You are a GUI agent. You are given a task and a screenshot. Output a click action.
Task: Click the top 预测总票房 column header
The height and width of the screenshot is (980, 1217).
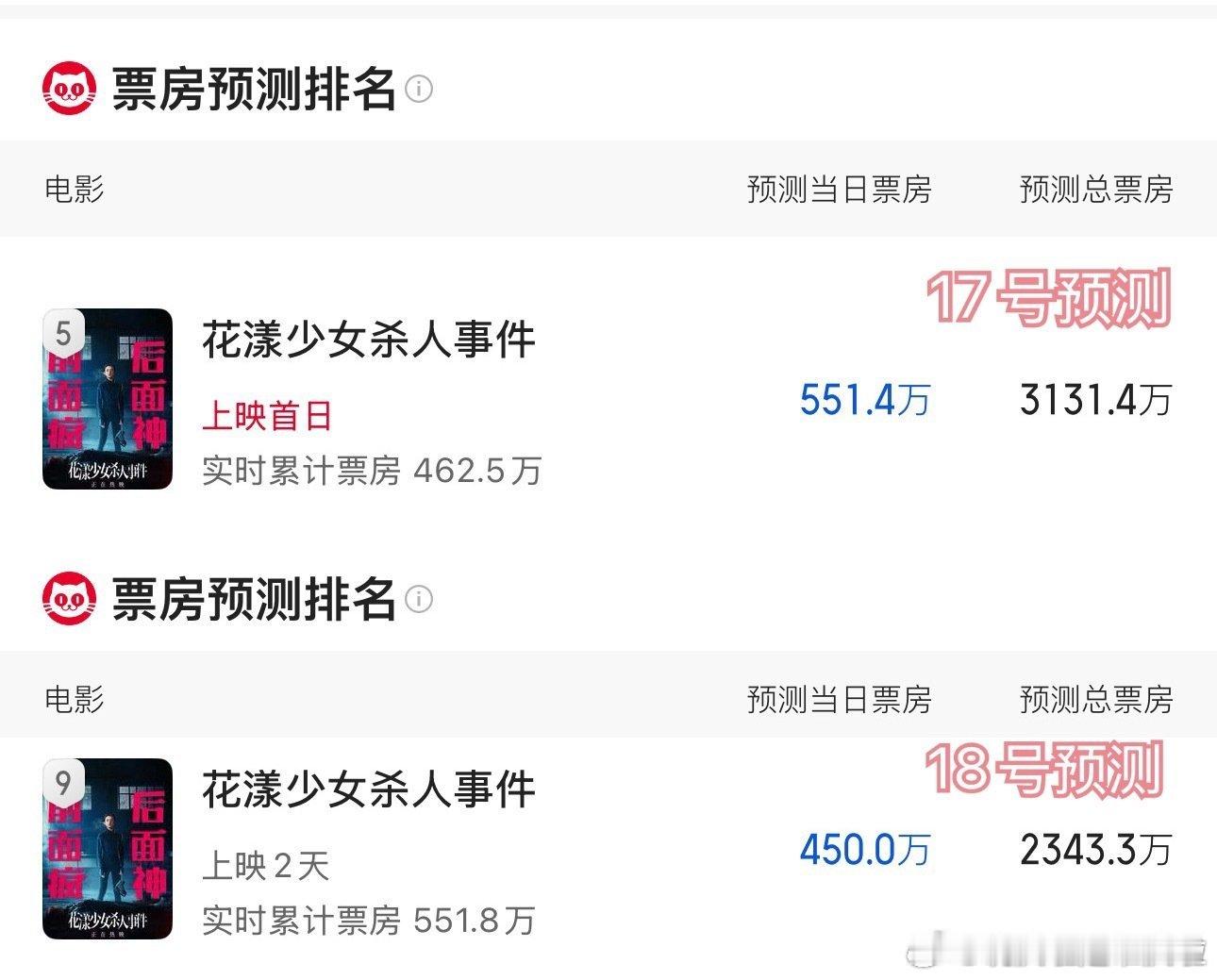1096,190
